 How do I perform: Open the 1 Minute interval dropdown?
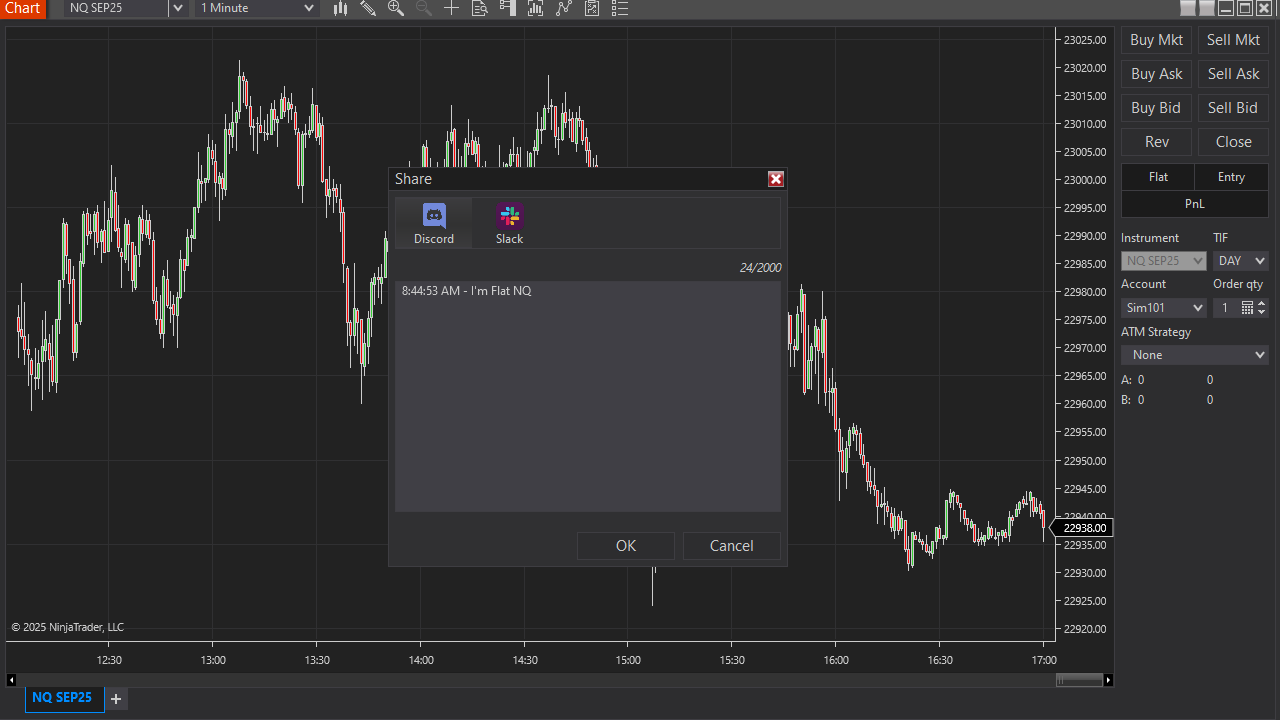(256, 8)
